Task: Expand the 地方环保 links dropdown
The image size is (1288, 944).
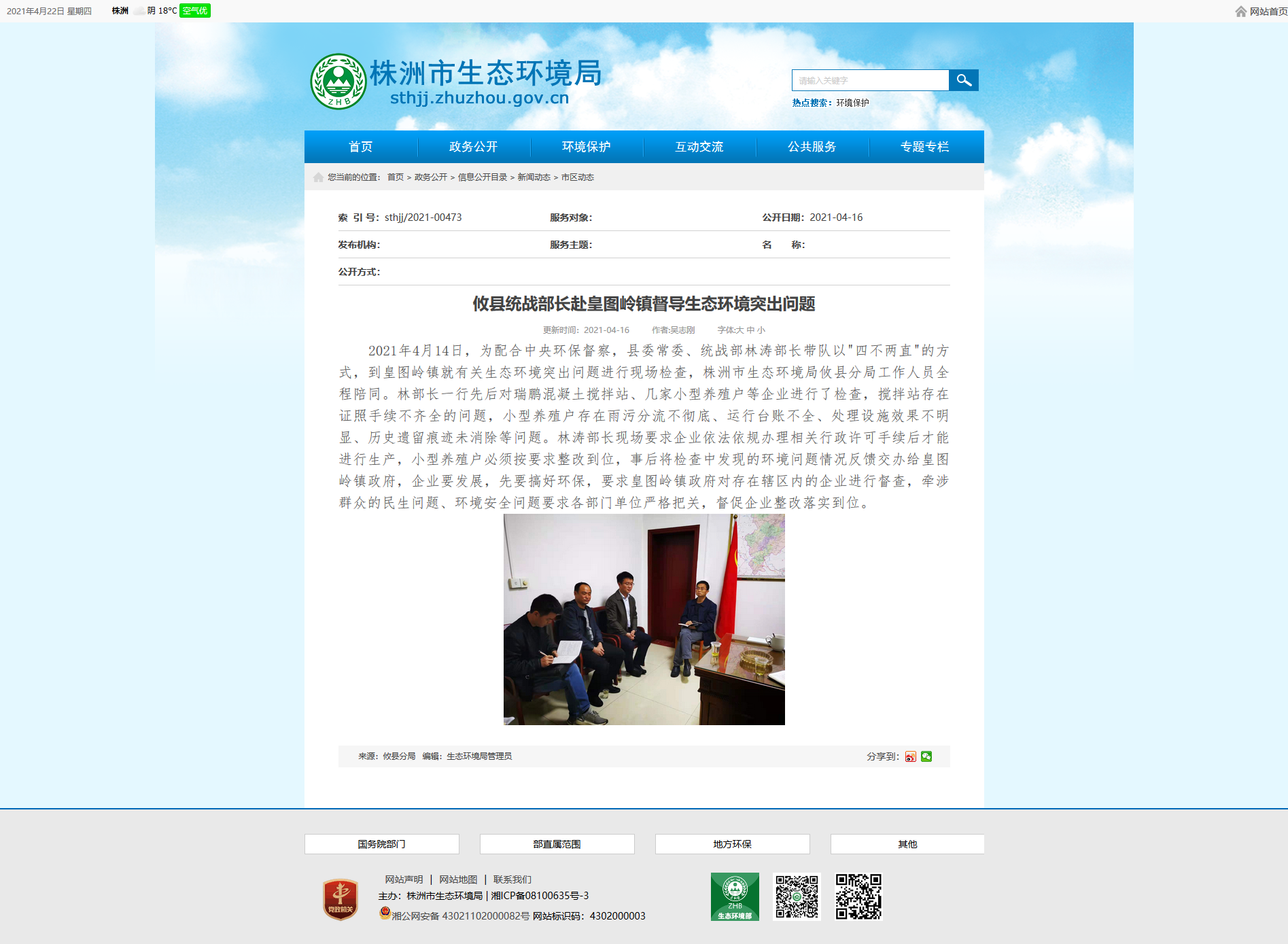Action: [732, 844]
